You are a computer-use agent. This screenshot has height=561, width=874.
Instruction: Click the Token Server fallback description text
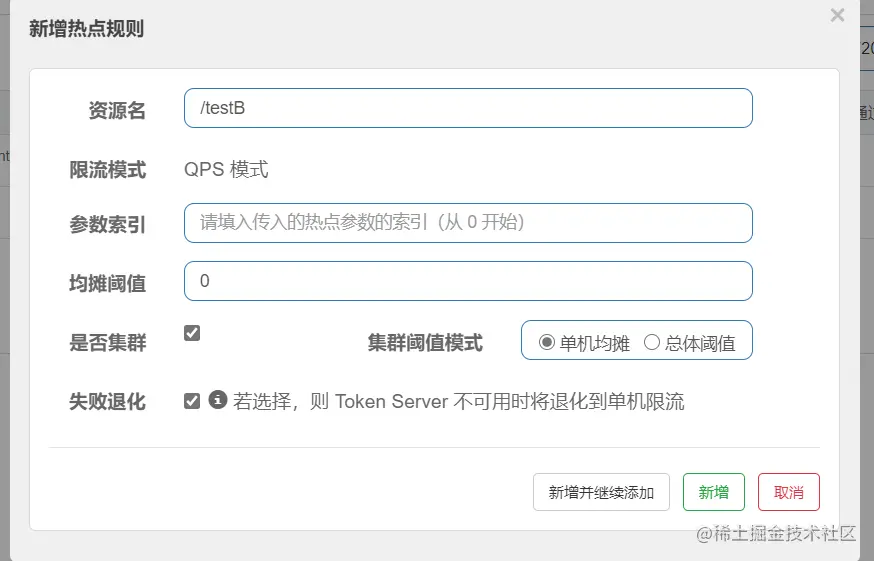(x=459, y=402)
